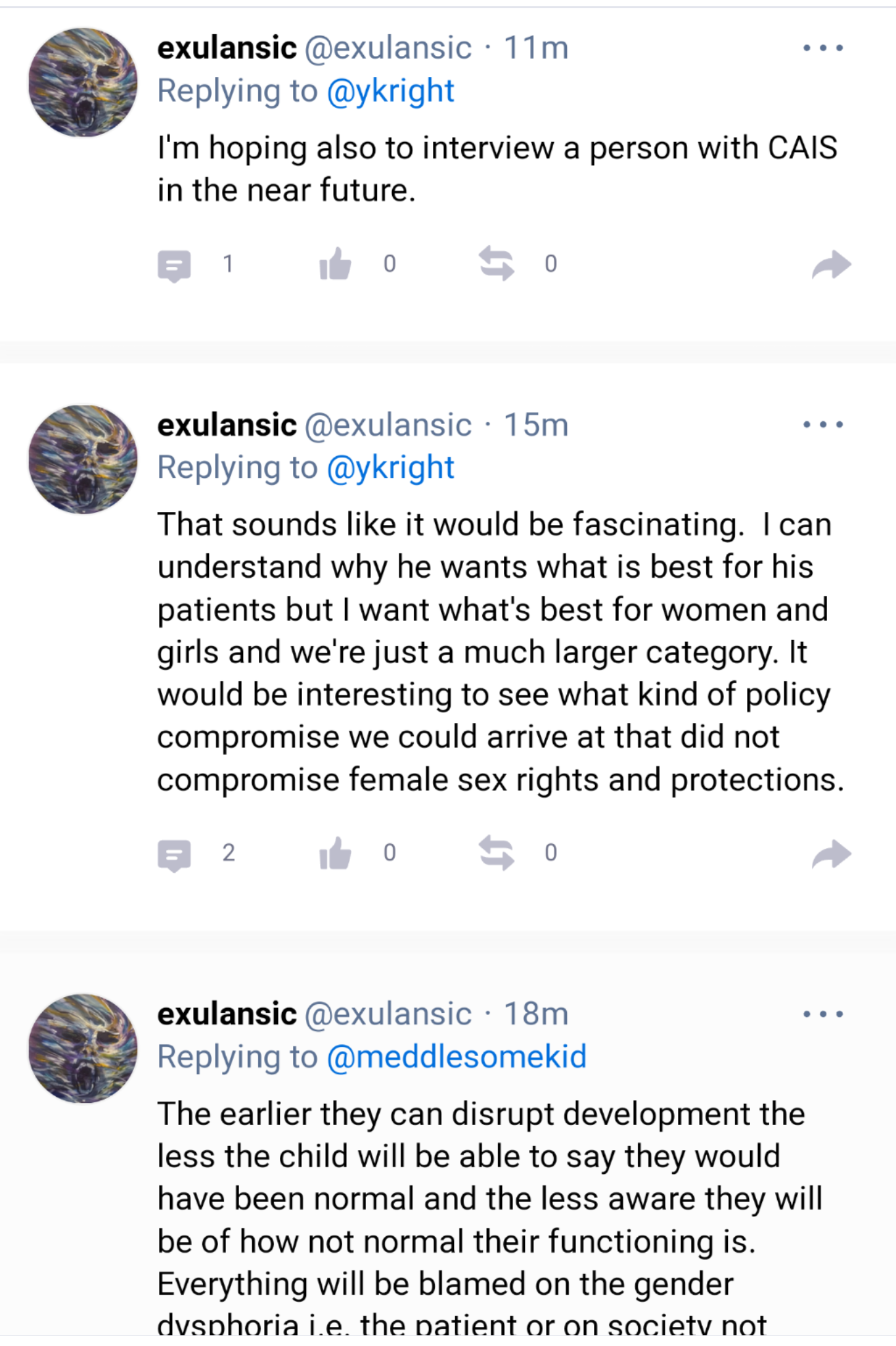The height and width of the screenshot is (1346, 896).
Task: Like the 15m post about policy compromise
Action: (x=335, y=853)
